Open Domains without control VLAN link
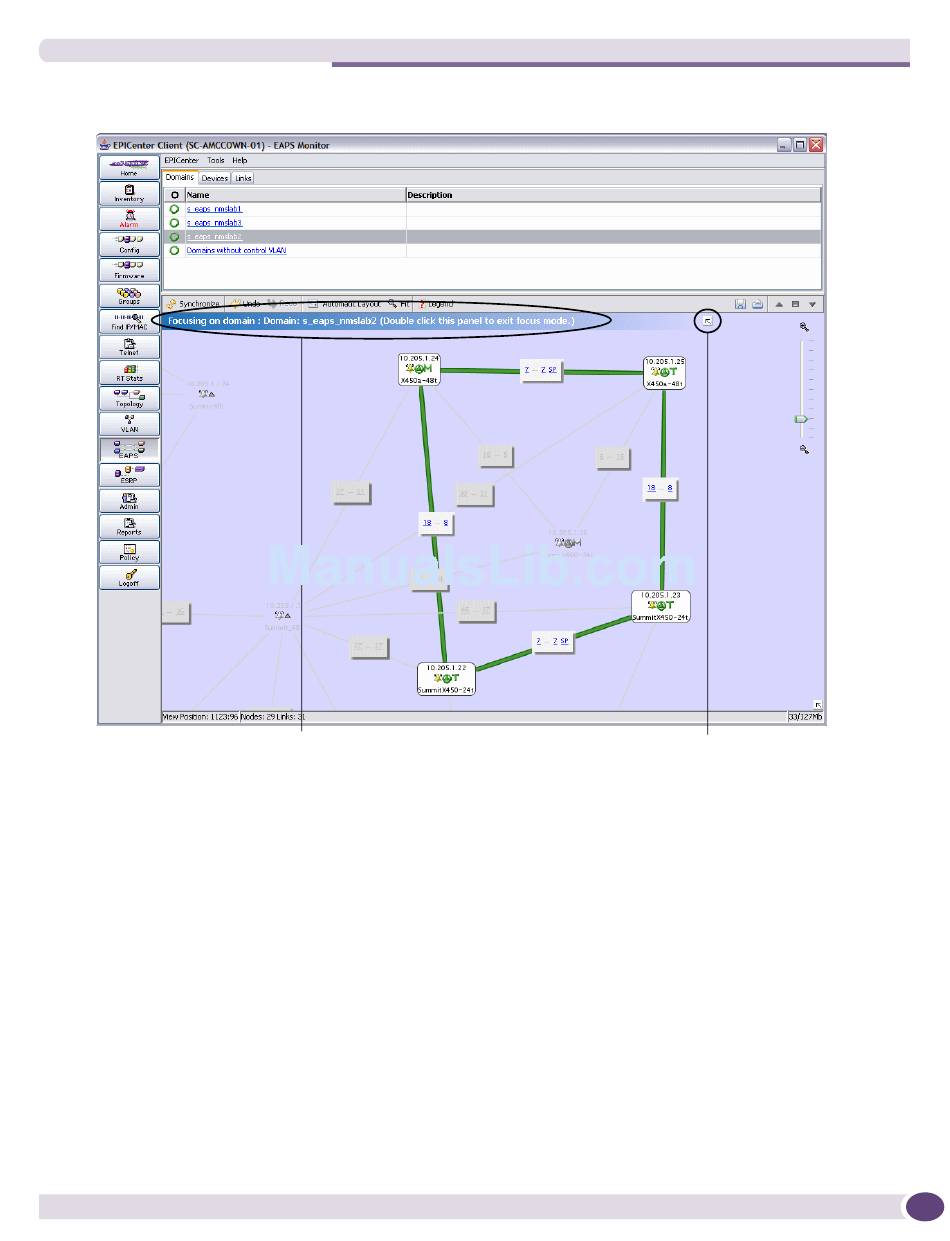The width and height of the screenshot is (950, 1241). [236, 250]
